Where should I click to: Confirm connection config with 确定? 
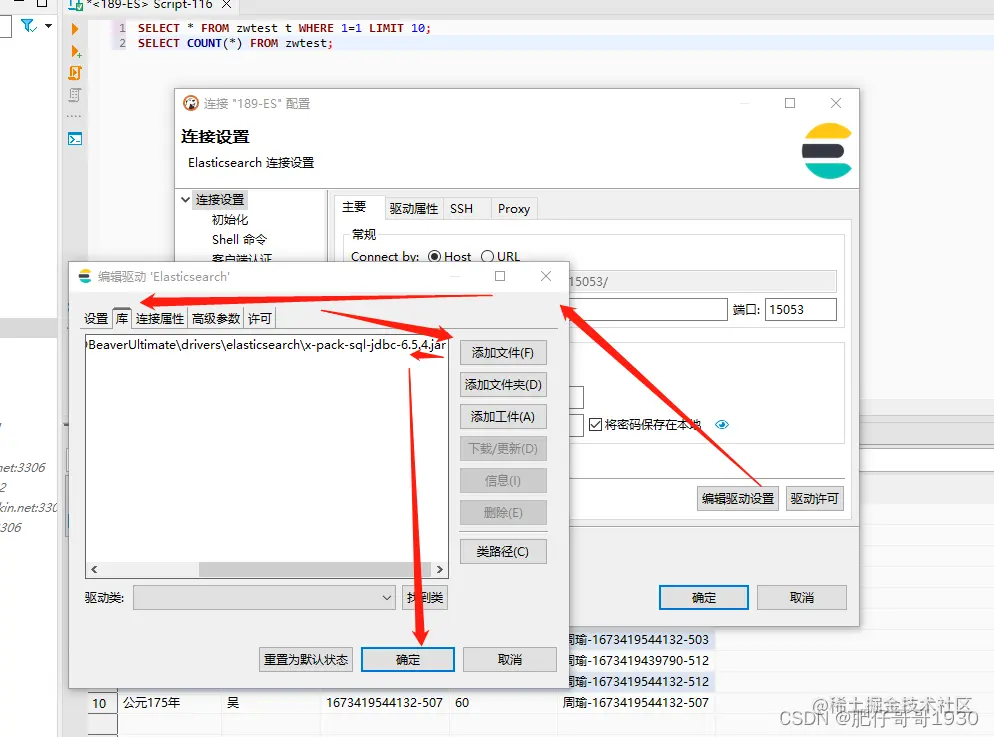point(704,598)
